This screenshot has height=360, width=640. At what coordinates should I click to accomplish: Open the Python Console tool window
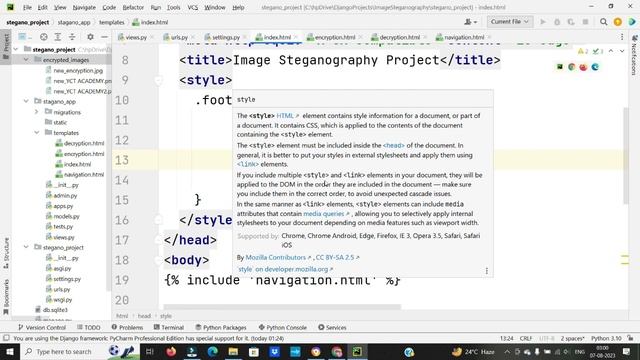[x=282, y=327]
